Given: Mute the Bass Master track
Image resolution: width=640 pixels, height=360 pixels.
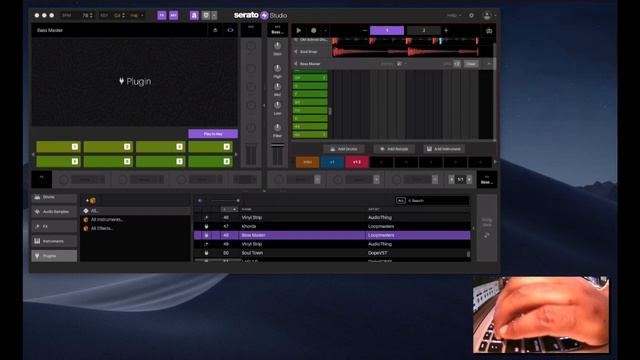Looking at the screenshot, I should point(296,64).
